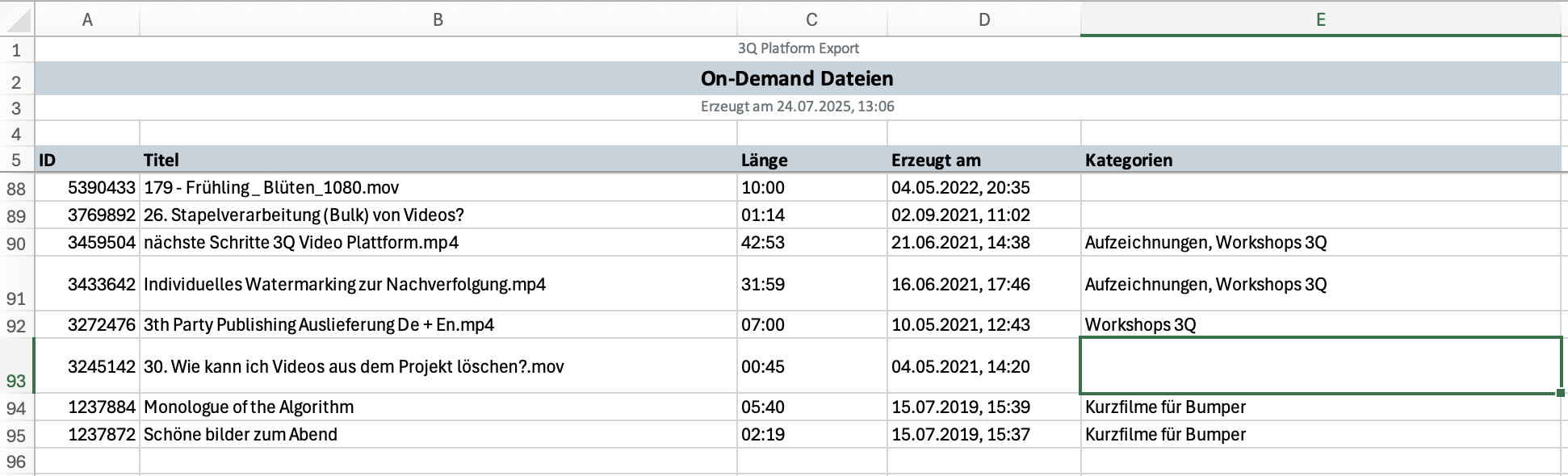Click 'Monologue of the Algorithm' title cell
Viewport: 1568px width, 476px height.
[438, 407]
